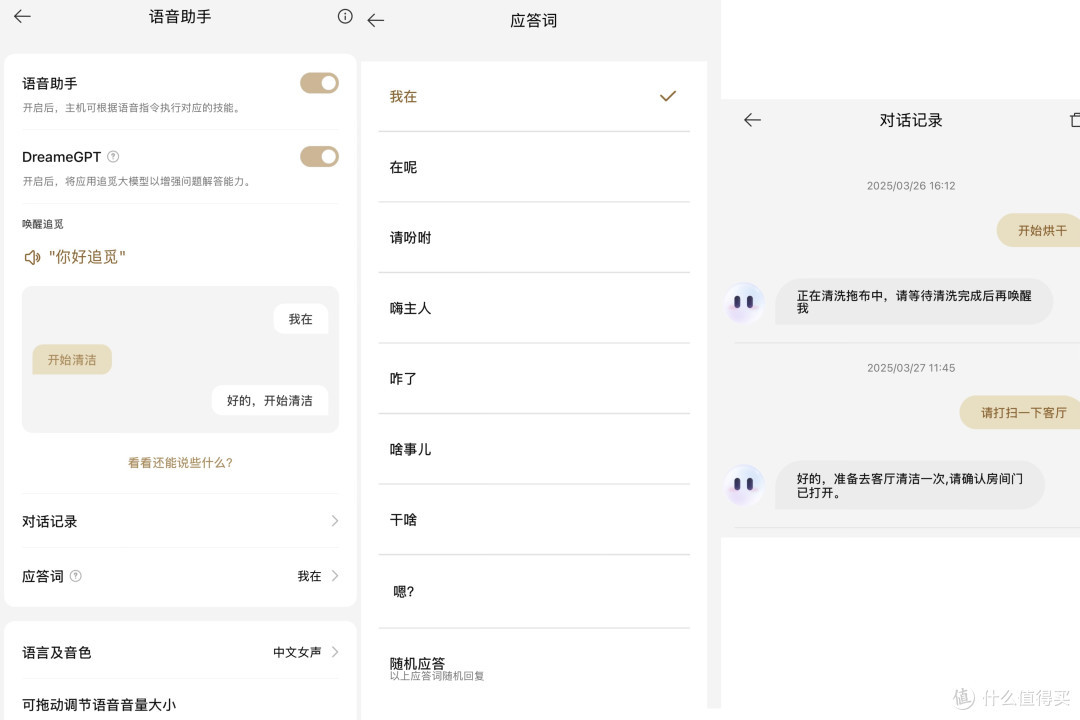Tap the 看看还能说些什么? link
The image size is (1080, 720).
point(180,463)
